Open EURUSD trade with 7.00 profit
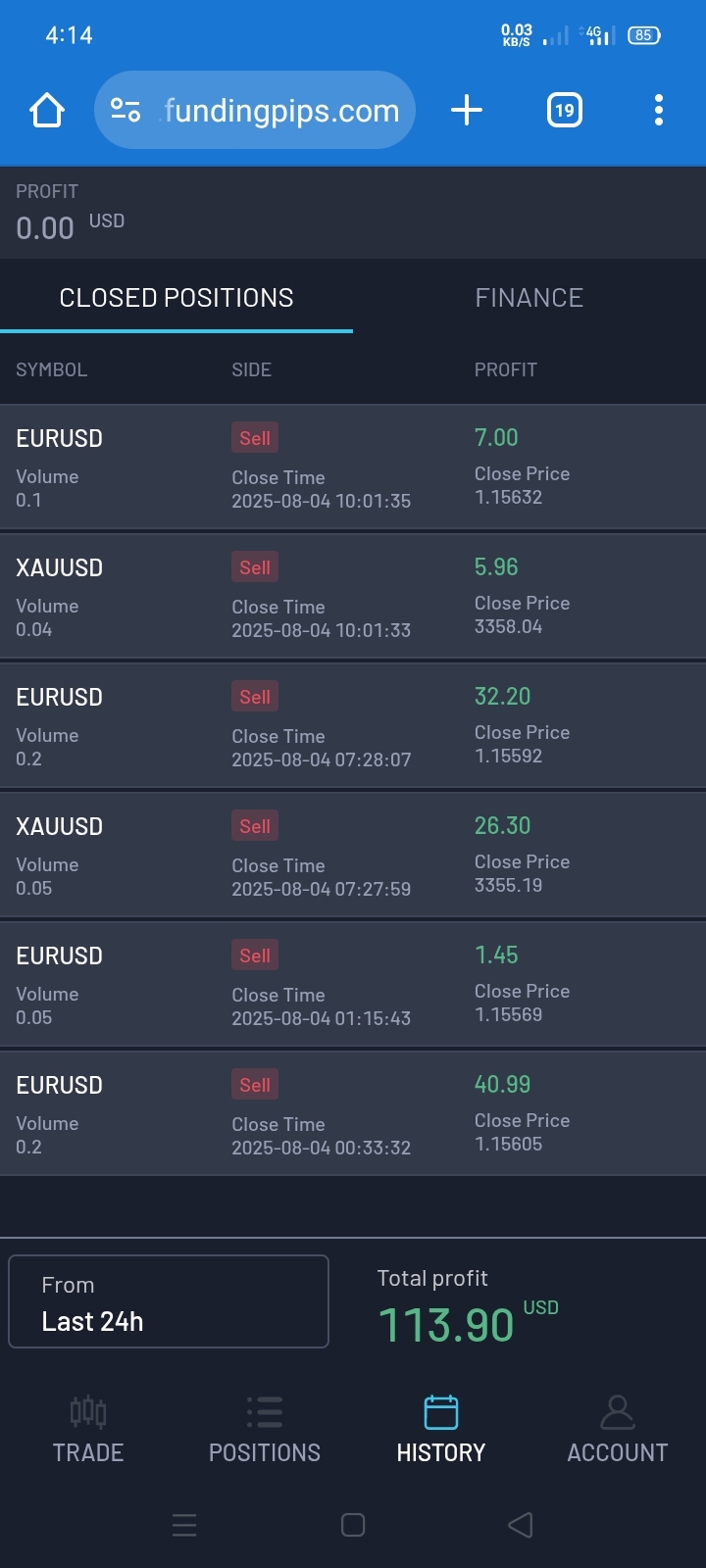The image size is (706, 1568). tap(353, 467)
